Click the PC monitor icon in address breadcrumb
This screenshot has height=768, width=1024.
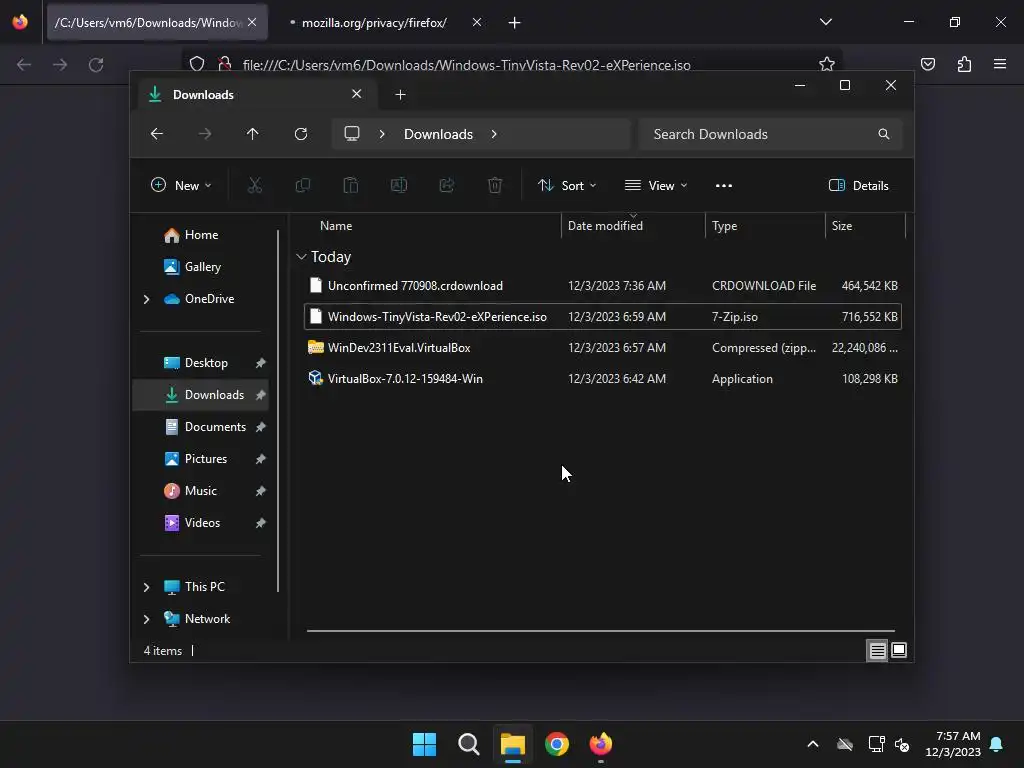pyautogui.click(x=352, y=134)
